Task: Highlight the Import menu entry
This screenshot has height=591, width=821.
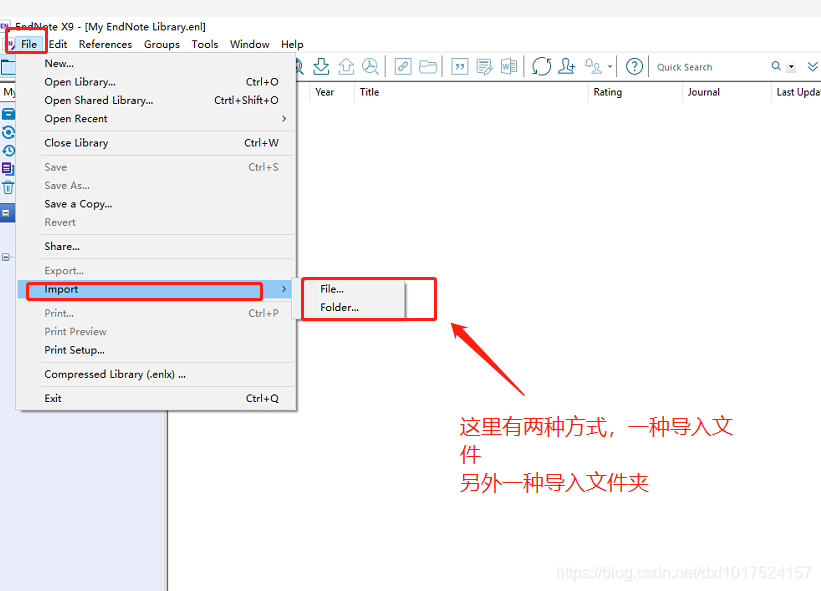Action: click(x=156, y=289)
